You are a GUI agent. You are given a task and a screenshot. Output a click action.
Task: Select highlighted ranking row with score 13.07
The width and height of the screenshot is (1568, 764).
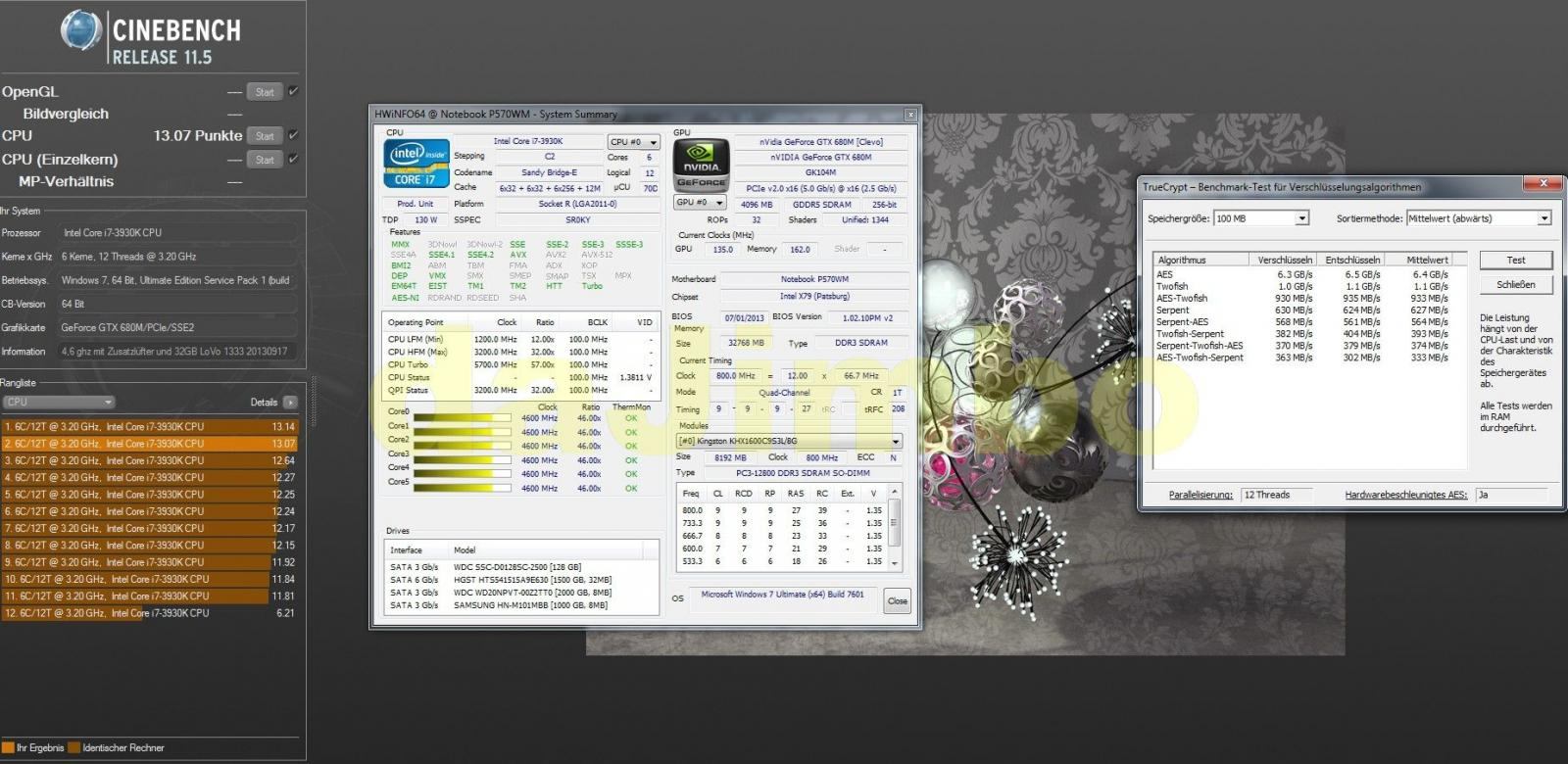(x=149, y=444)
